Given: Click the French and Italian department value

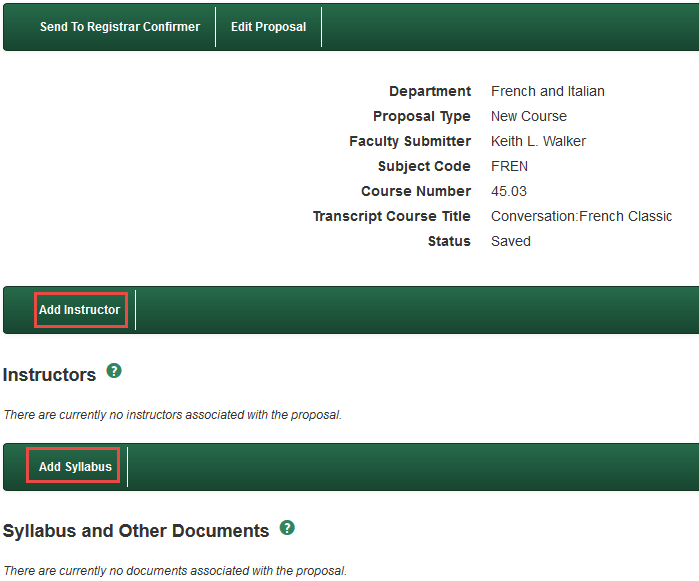Looking at the screenshot, I should pyautogui.click(x=547, y=91).
